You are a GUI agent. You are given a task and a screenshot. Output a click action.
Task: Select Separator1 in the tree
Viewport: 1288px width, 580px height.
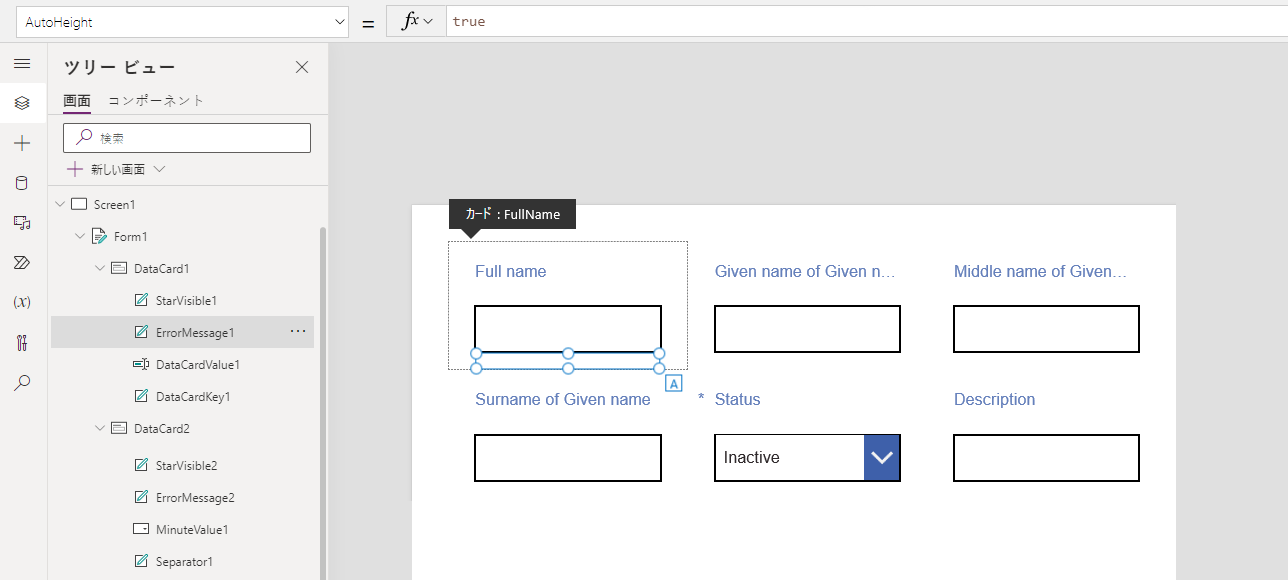pyautogui.click(x=184, y=561)
